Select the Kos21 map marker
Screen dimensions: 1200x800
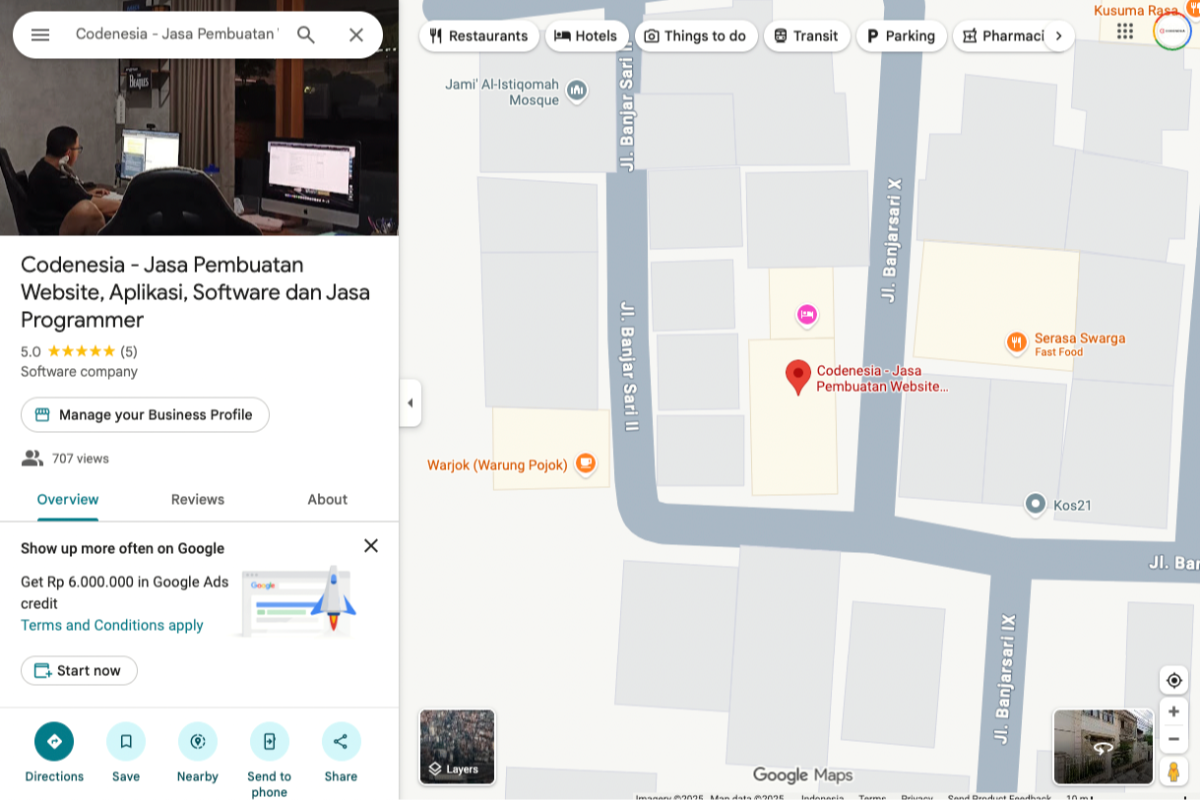point(1035,504)
